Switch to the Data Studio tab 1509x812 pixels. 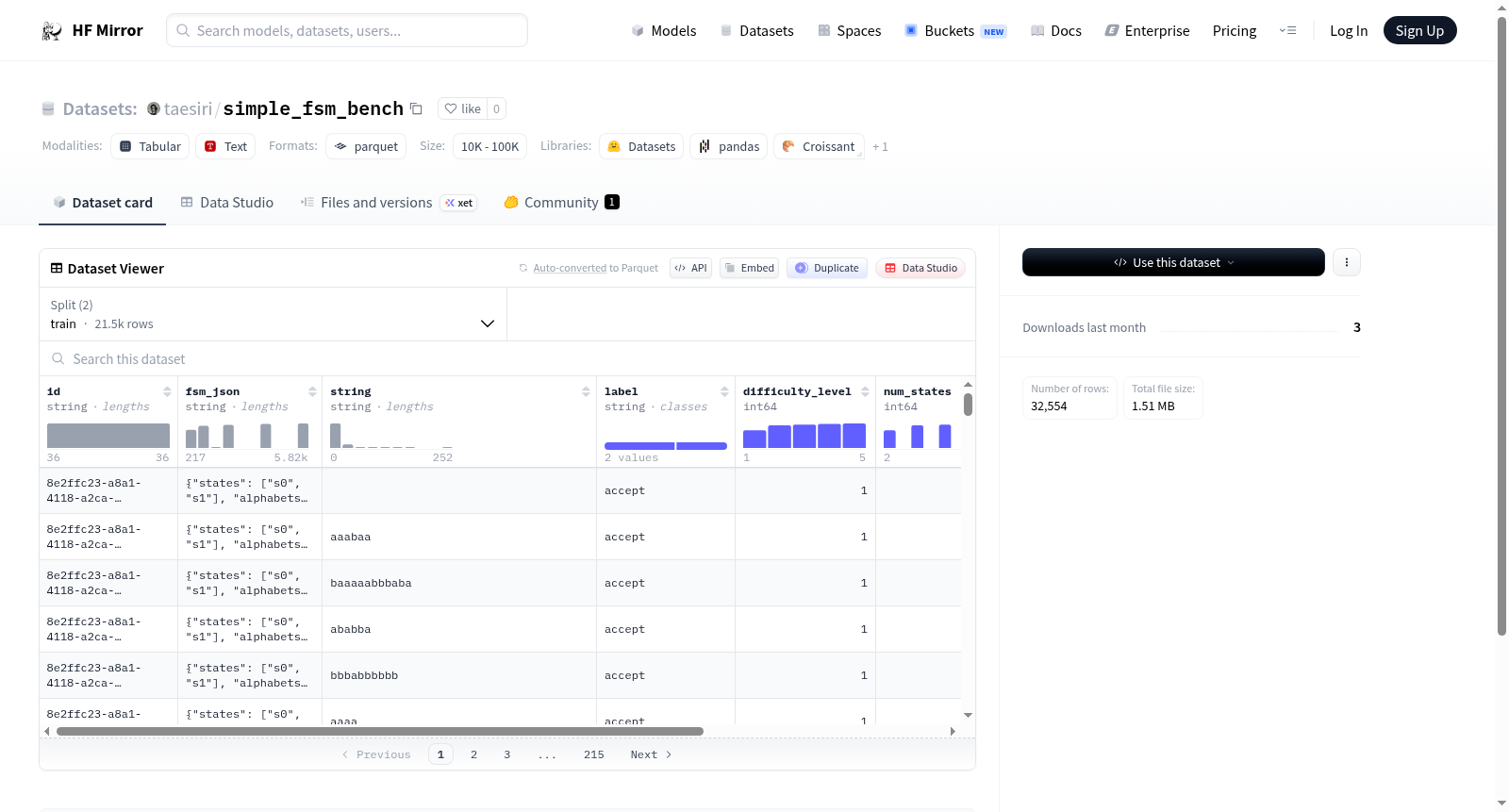pyautogui.click(x=227, y=202)
